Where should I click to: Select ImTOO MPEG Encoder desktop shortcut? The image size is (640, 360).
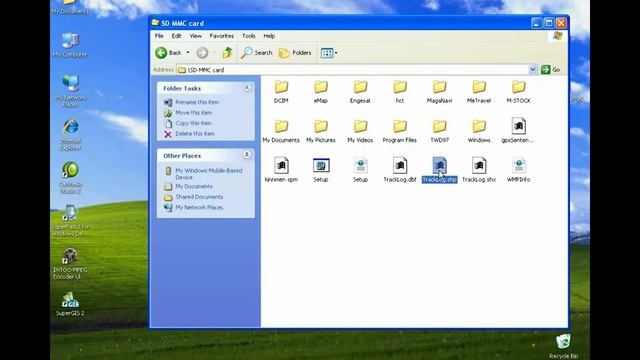pos(70,264)
